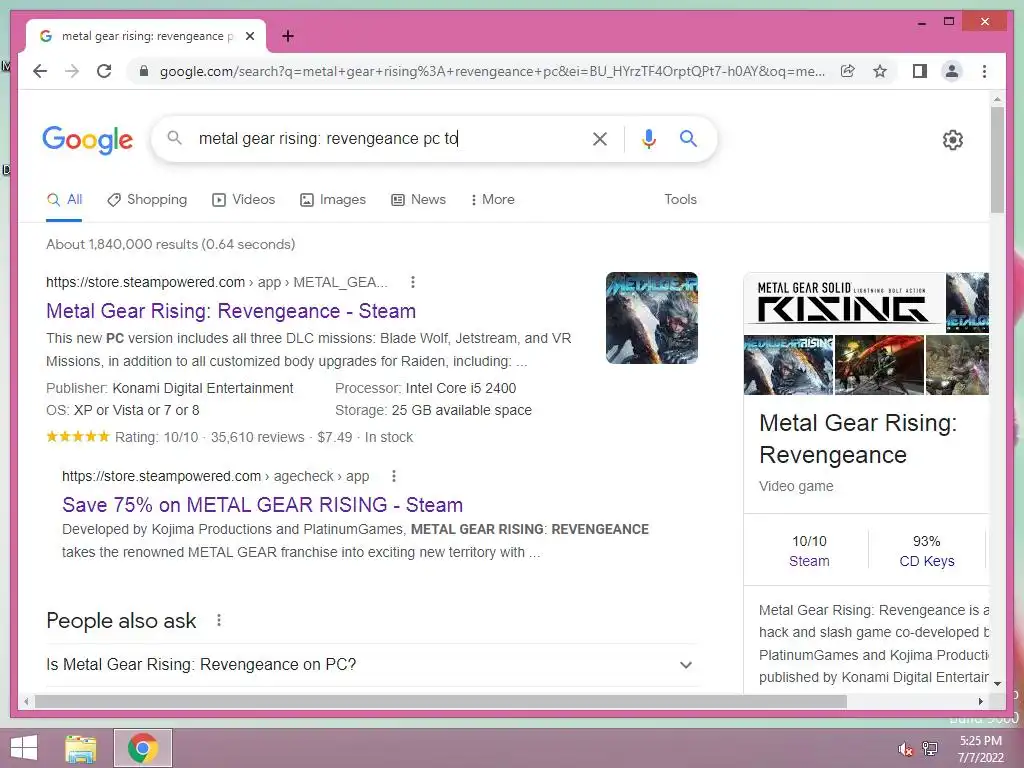Click the Chrome taskbar icon

click(142, 748)
